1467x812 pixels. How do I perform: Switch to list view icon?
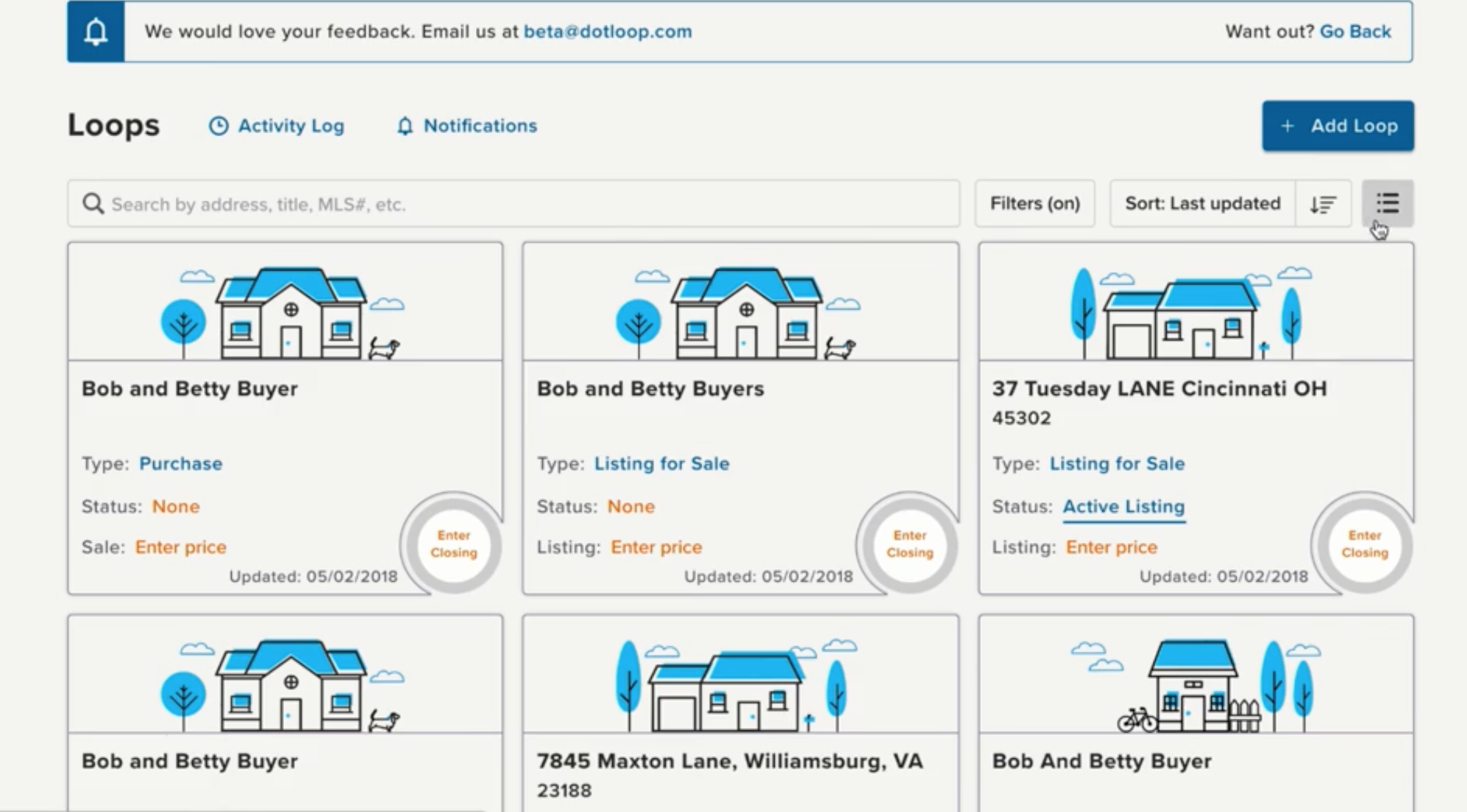(x=1387, y=204)
